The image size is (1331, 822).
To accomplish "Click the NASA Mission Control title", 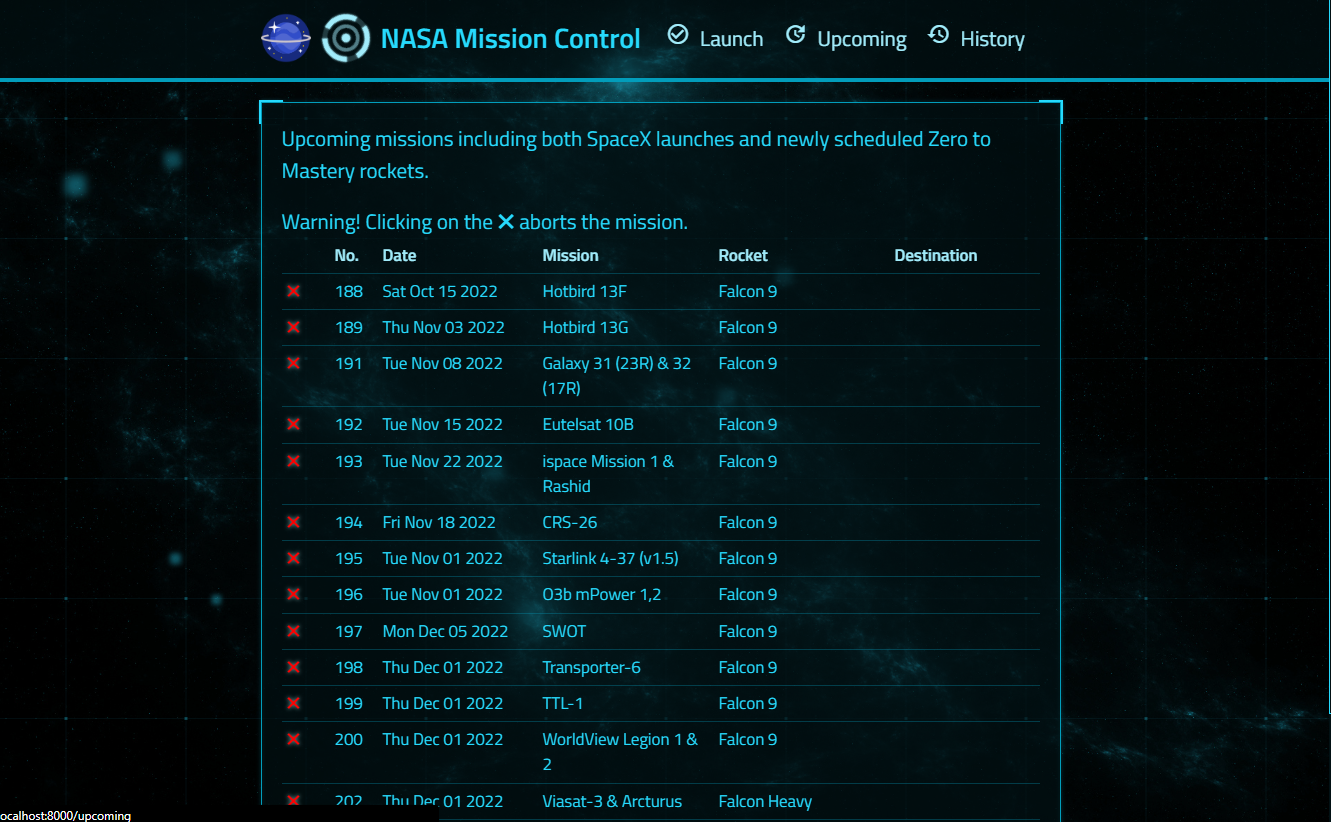I will tap(510, 39).
